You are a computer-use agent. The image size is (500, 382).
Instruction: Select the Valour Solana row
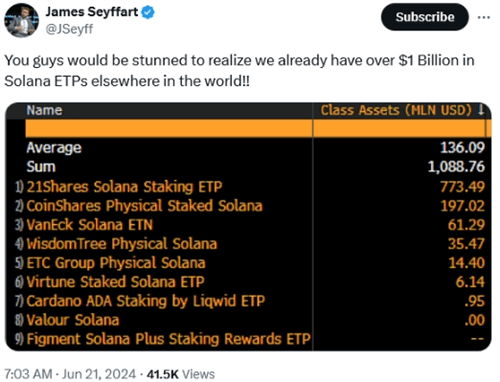(249, 320)
